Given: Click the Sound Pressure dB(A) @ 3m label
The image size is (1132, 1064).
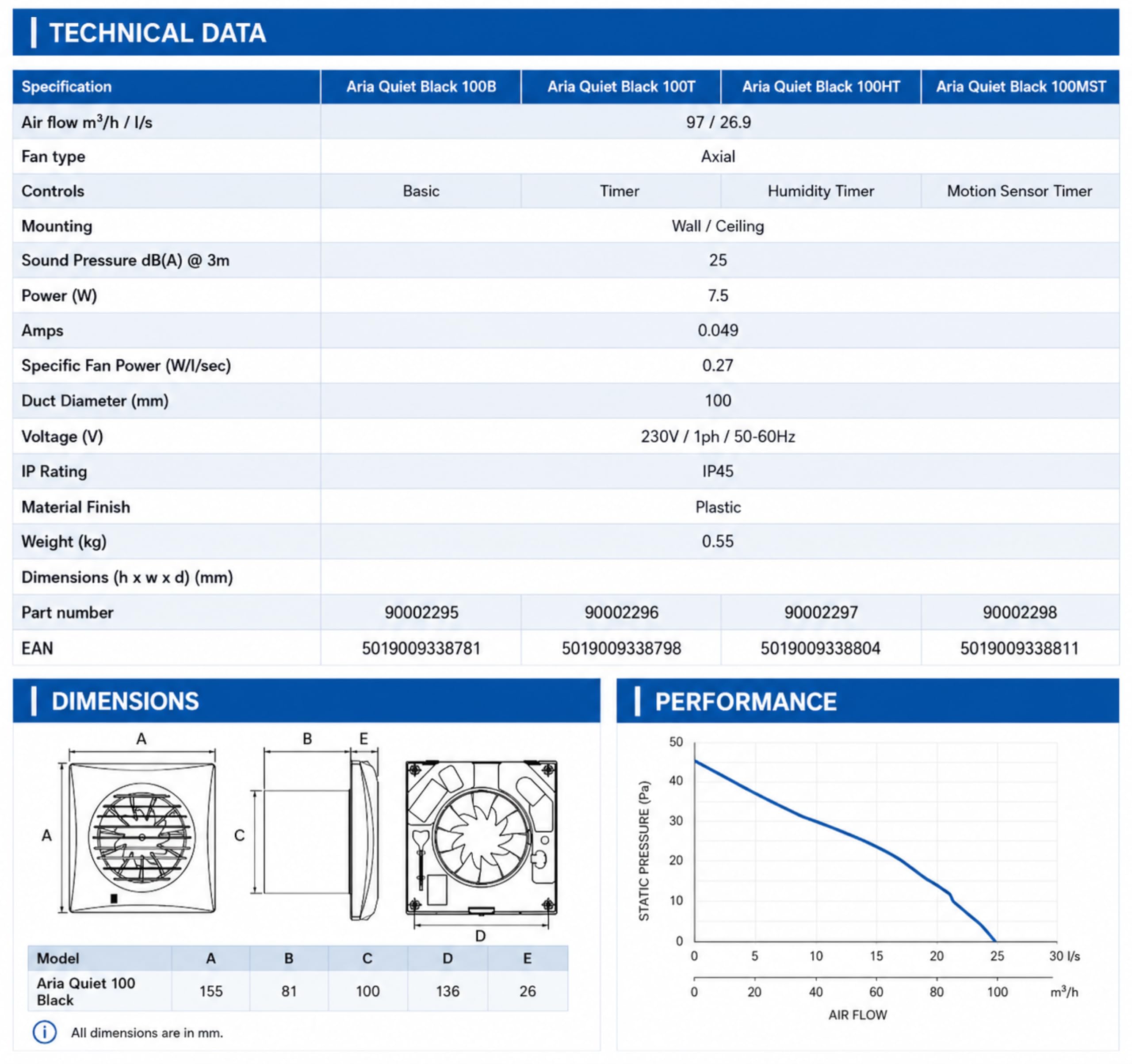Looking at the screenshot, I should pyautogui.click(x=125, y=260).
